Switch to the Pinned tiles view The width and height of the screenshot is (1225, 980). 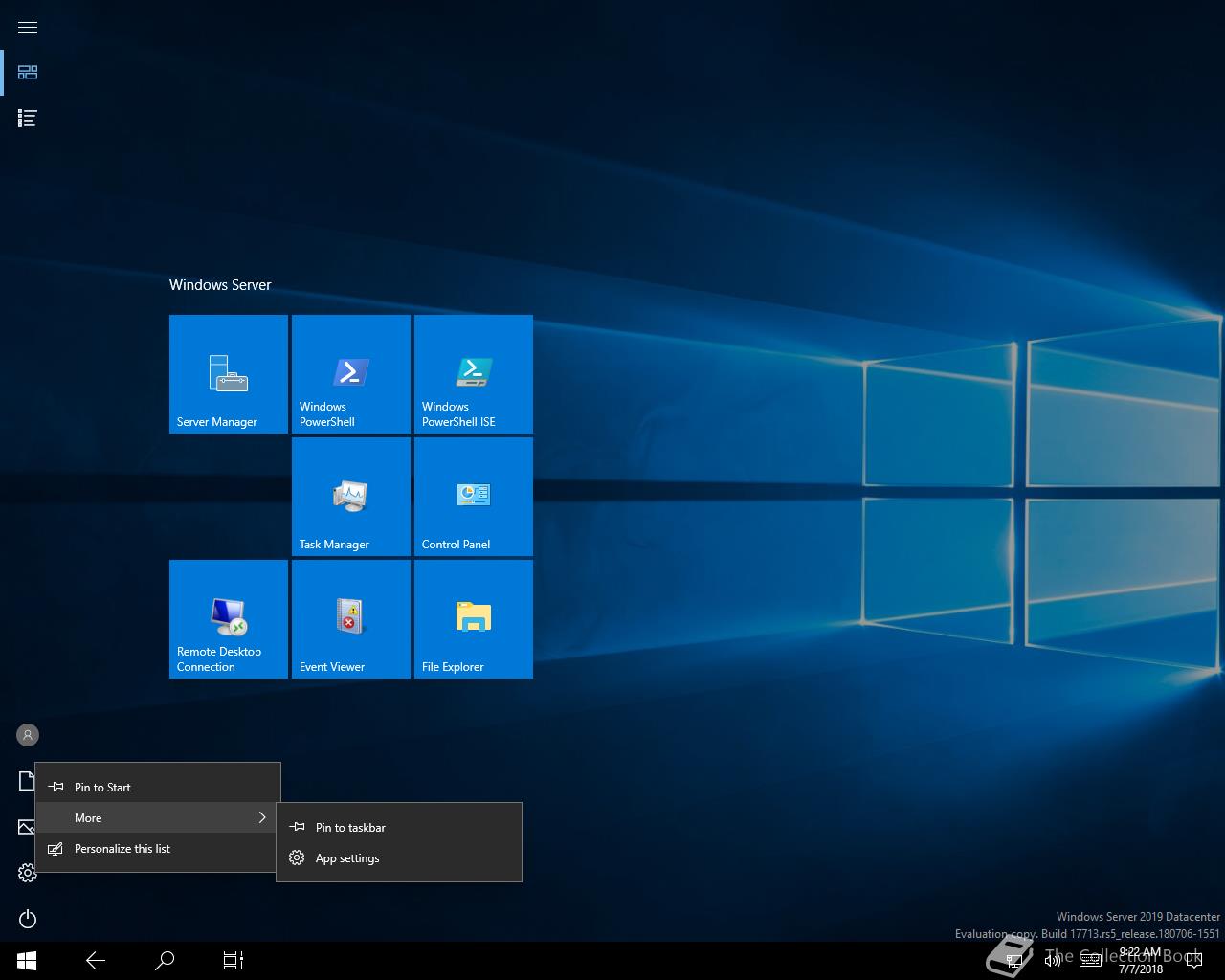point(28,73)
